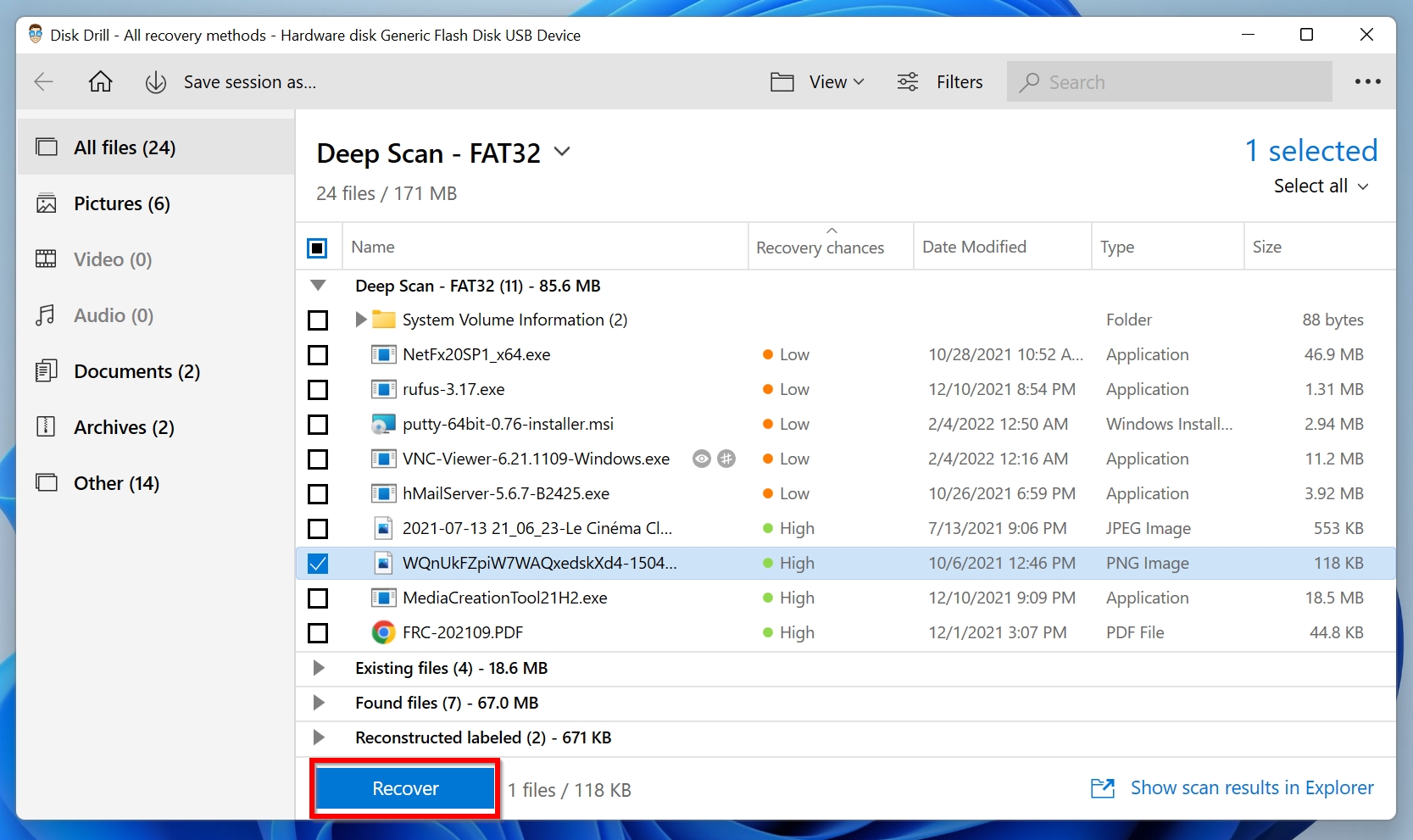This screenshot has width=1413, height=840.
Task: Click the application icon of hMailServer exe
Action: (384, 493)
